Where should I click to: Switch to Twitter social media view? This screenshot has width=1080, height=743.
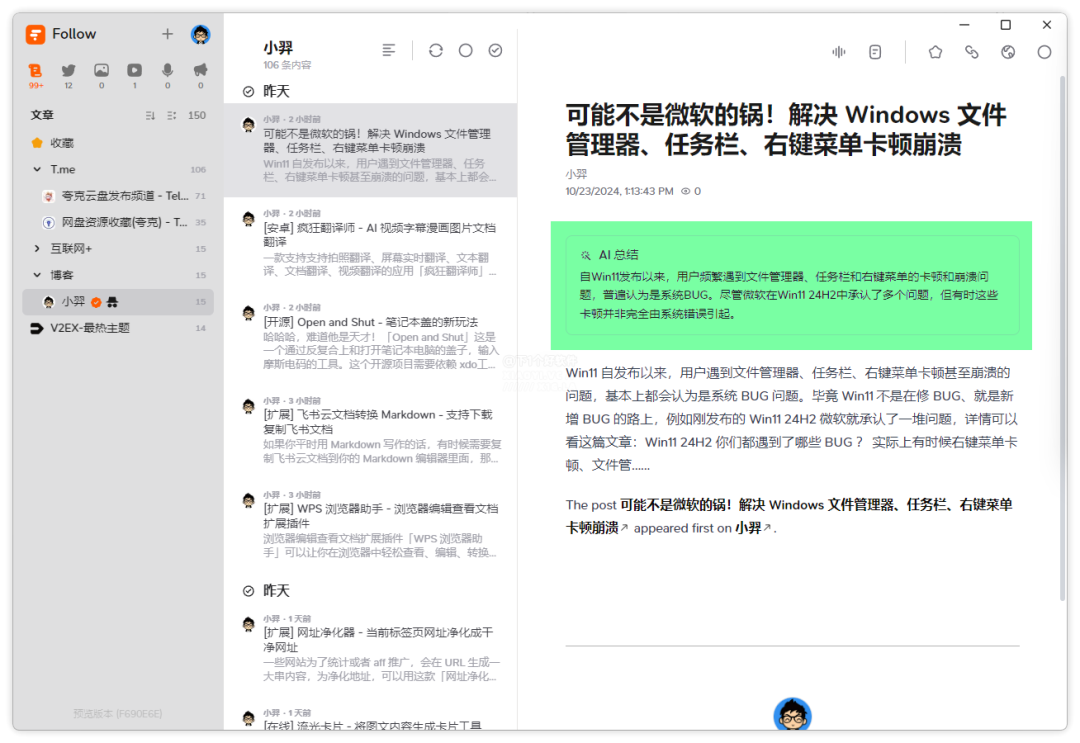tap(68, 75)
